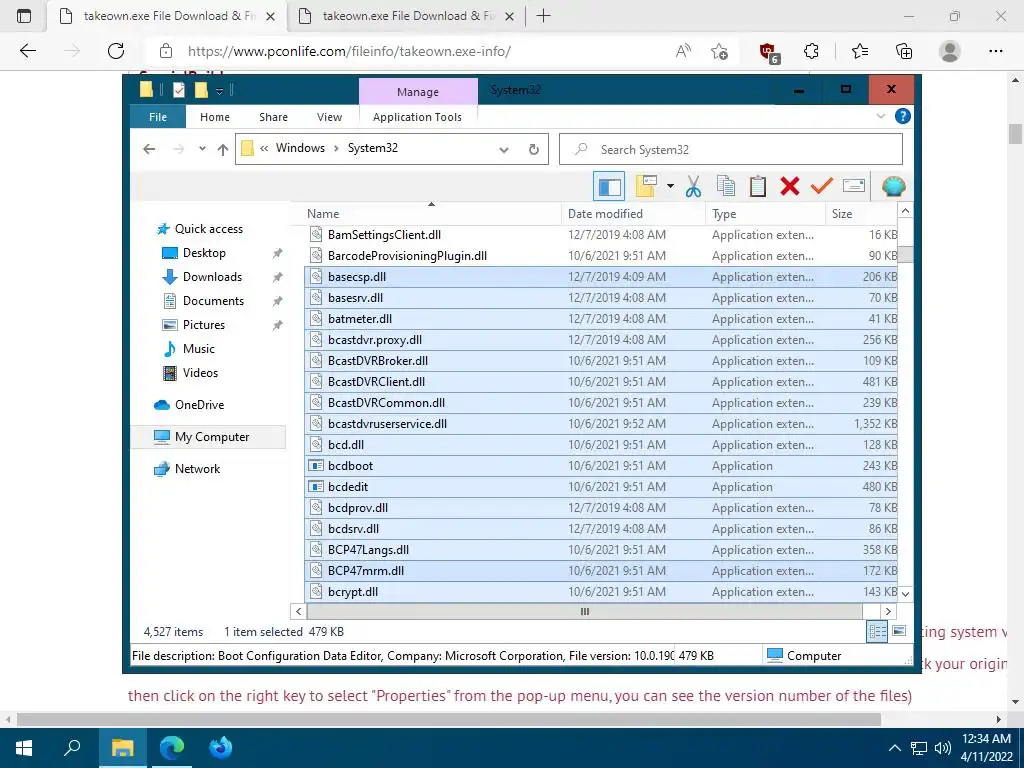Click the clipboard Paste icon

click(x=758, y=187)
